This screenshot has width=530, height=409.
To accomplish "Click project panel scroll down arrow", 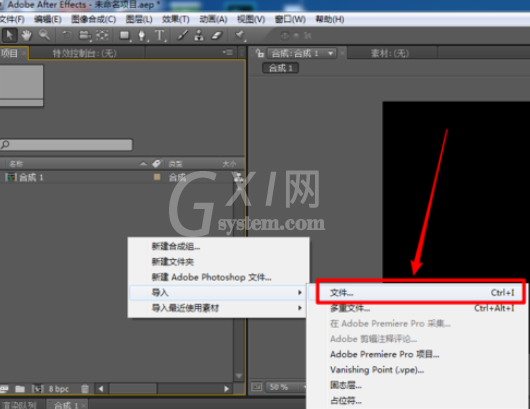I will point(239,376).
